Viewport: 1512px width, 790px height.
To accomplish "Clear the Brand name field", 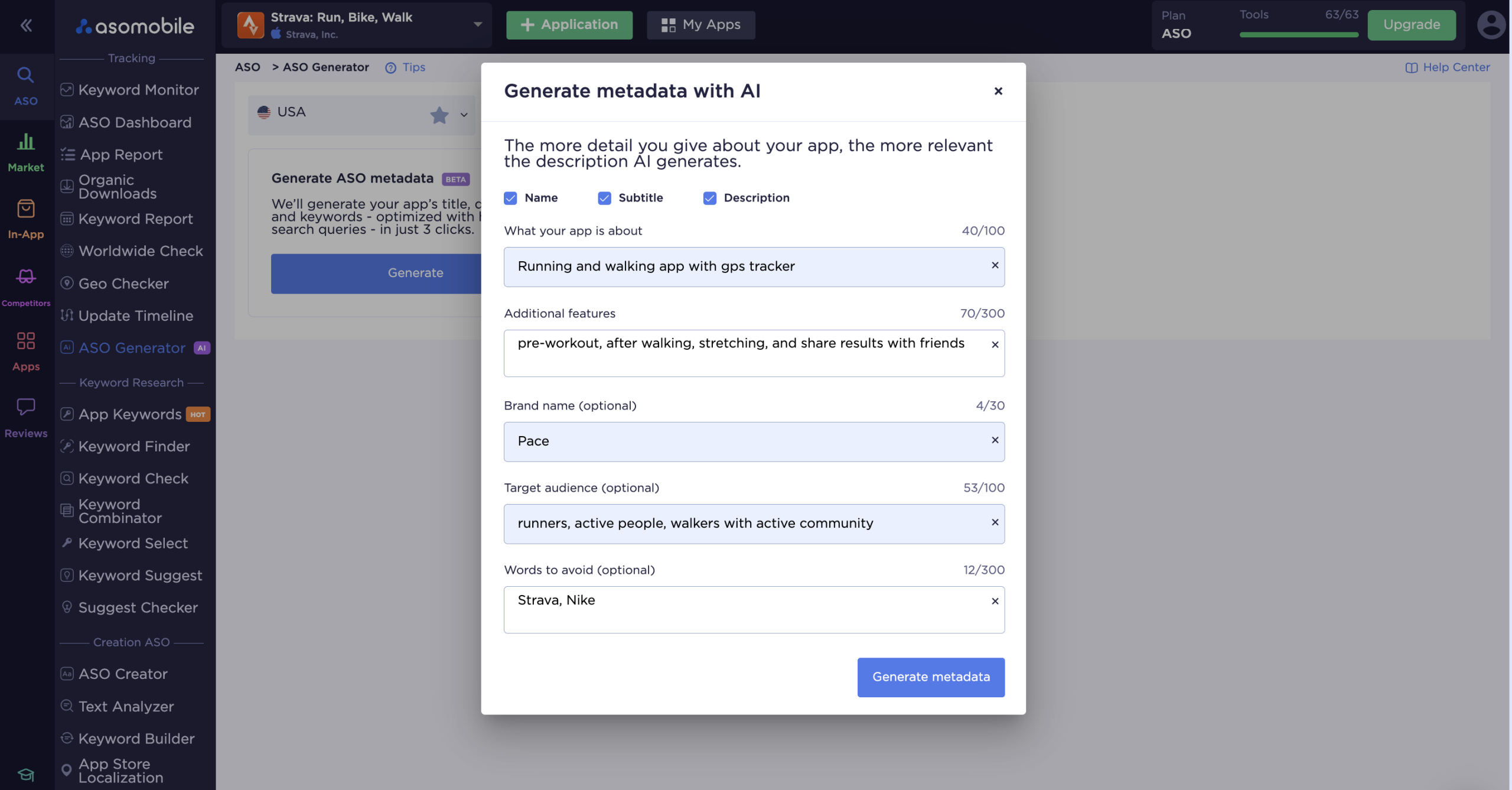I will [x=995, y=440].
